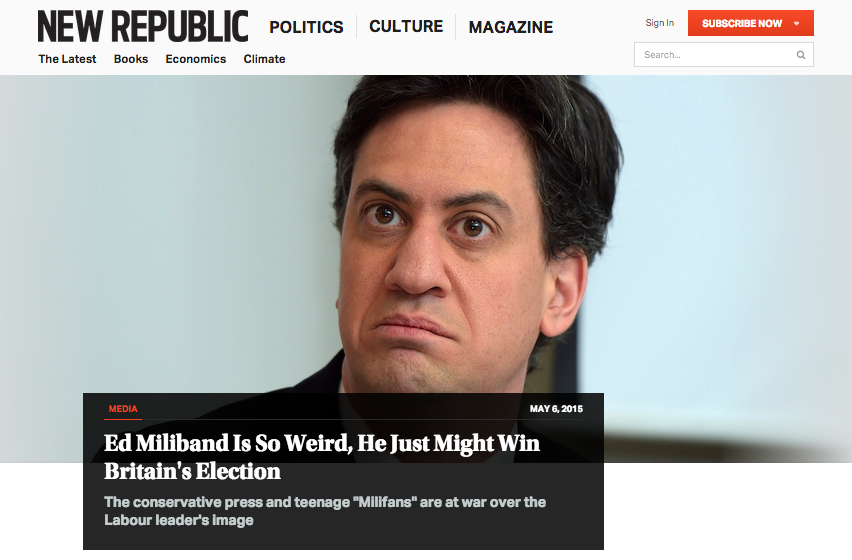Viewport: 852px width, 560px height.
Task: Go to the Books section
Action: 130,59
